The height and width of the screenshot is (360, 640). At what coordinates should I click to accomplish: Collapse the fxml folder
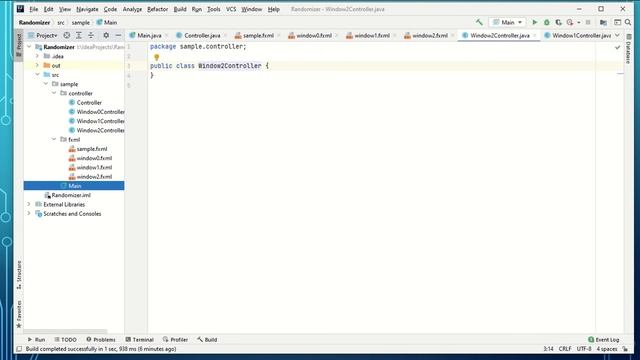tap(54, 139)
